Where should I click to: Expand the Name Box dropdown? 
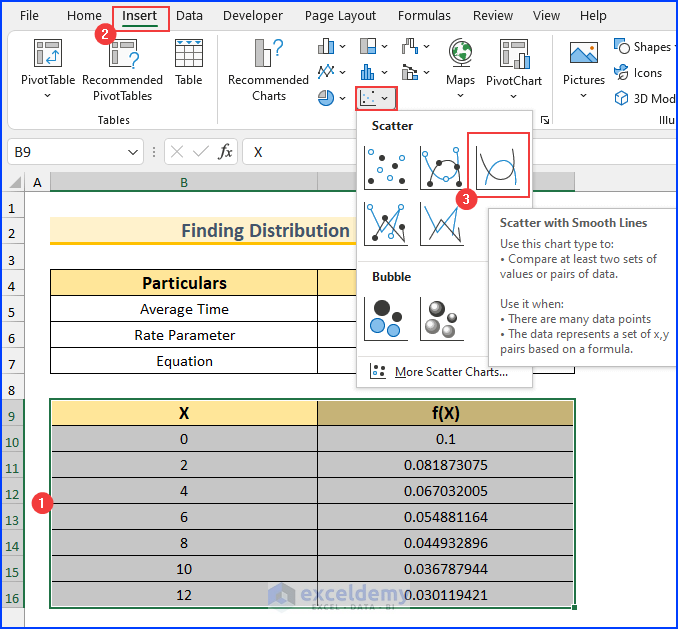coord(133,152)
